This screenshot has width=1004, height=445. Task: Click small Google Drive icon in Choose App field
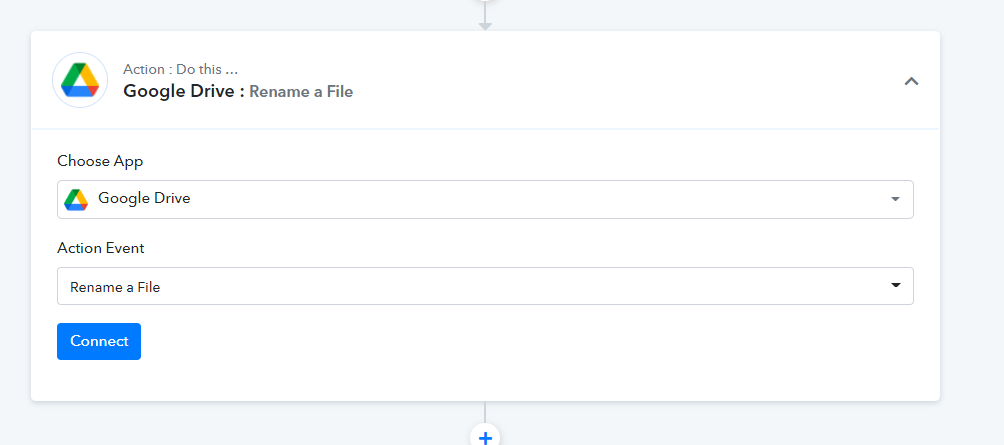[x=76, y=199]
